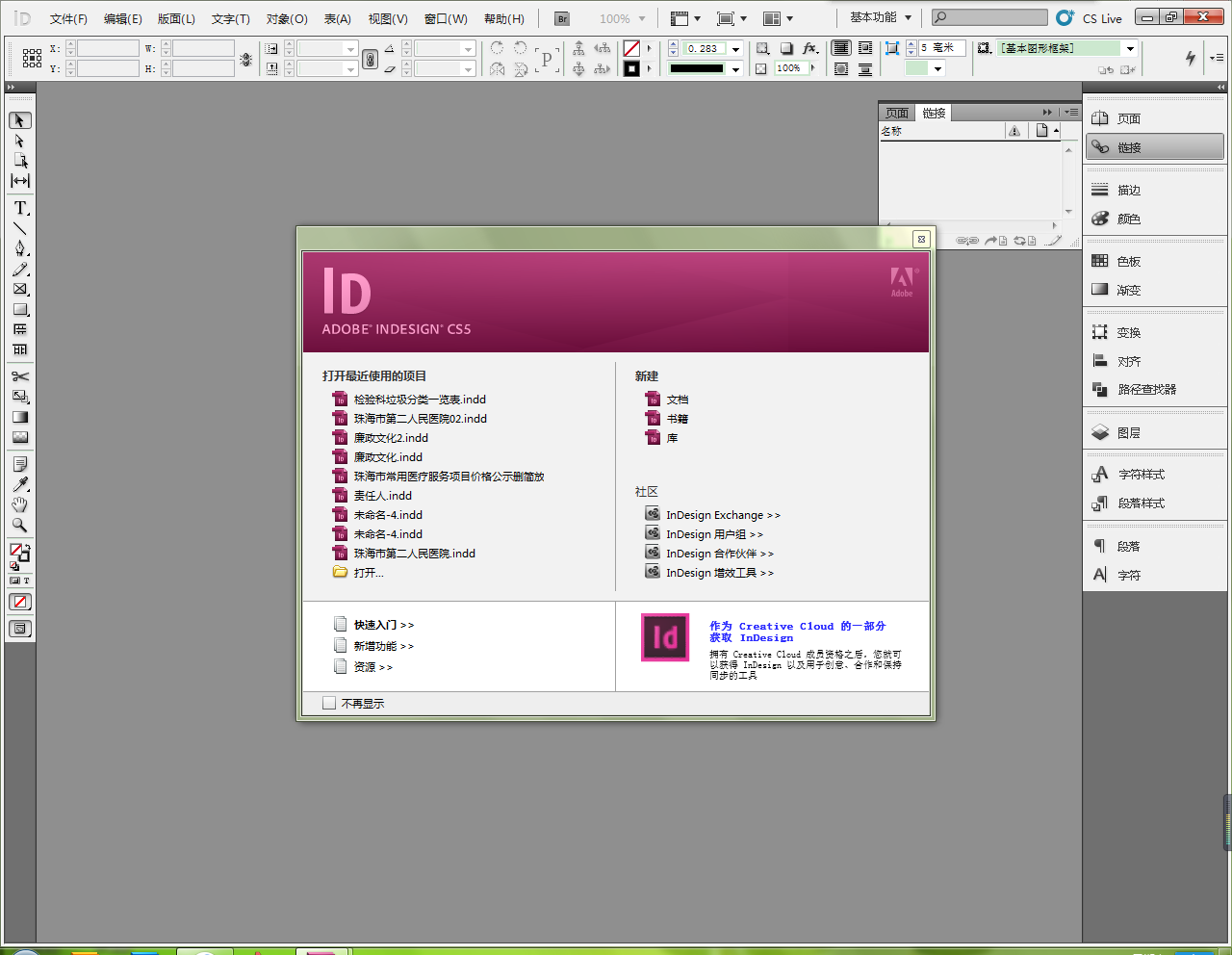
Task: Switch to the 链接 tab
Action: tap(934, 113)
